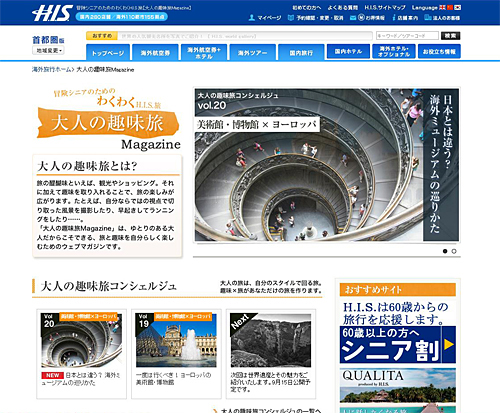Image resolution: width=500 pixels, height=413 pixels.
Task: Select the Korean flag language icon
Action: click(458, 7)
